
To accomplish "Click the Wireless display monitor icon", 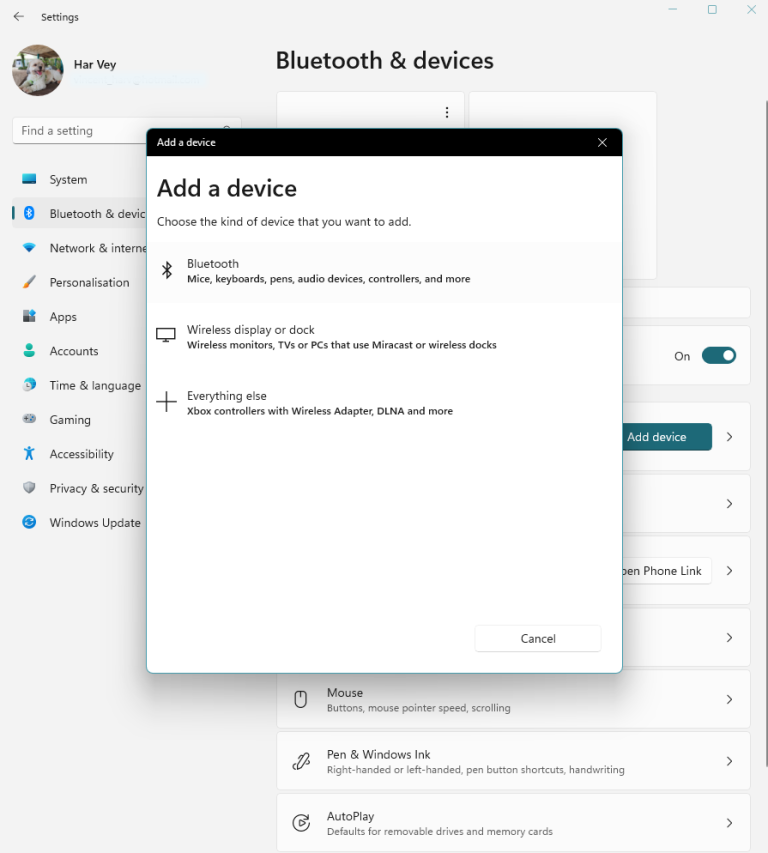I will coord(166,336).
